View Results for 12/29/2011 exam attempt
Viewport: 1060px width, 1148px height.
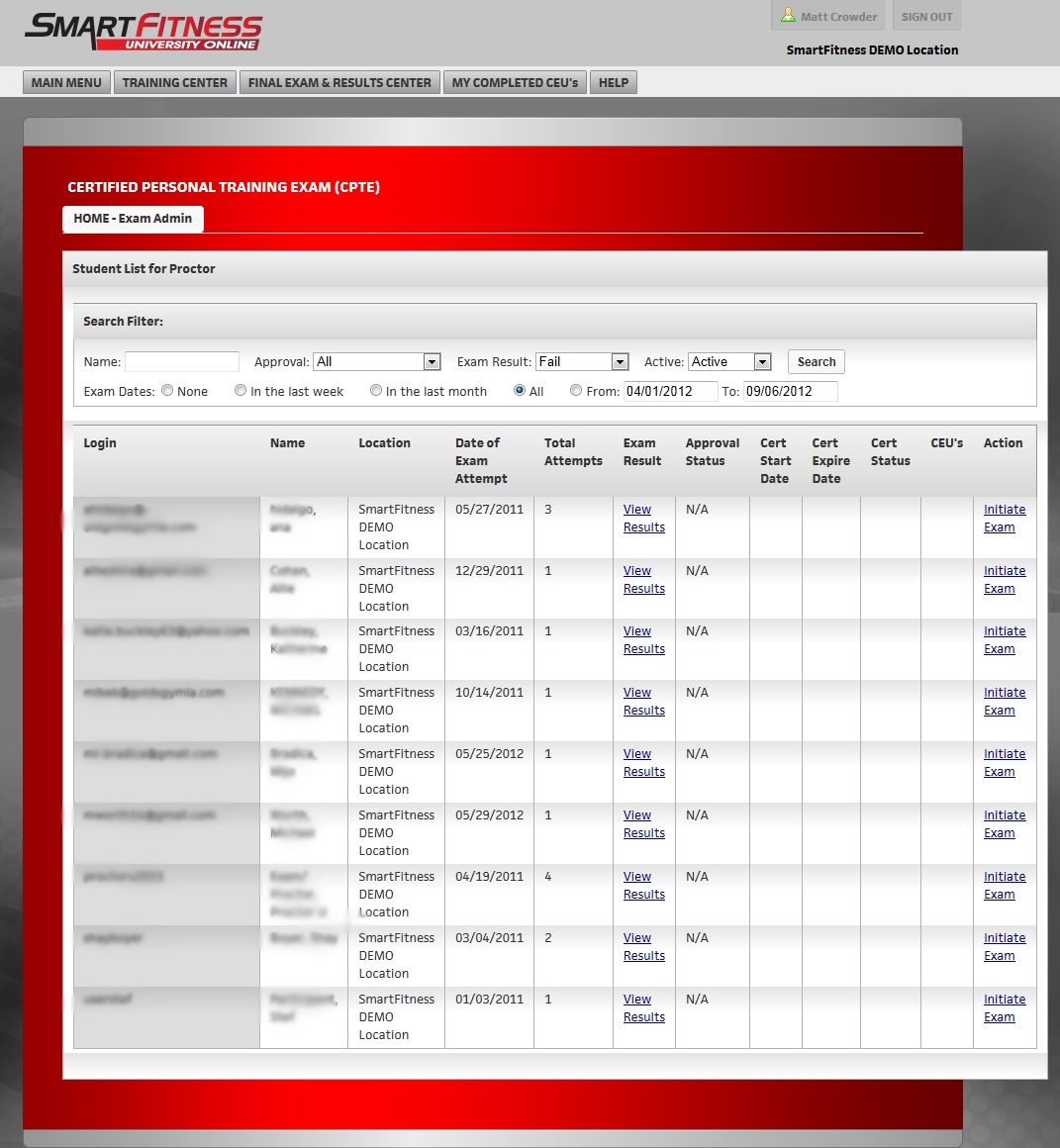[x=644, y=580]
